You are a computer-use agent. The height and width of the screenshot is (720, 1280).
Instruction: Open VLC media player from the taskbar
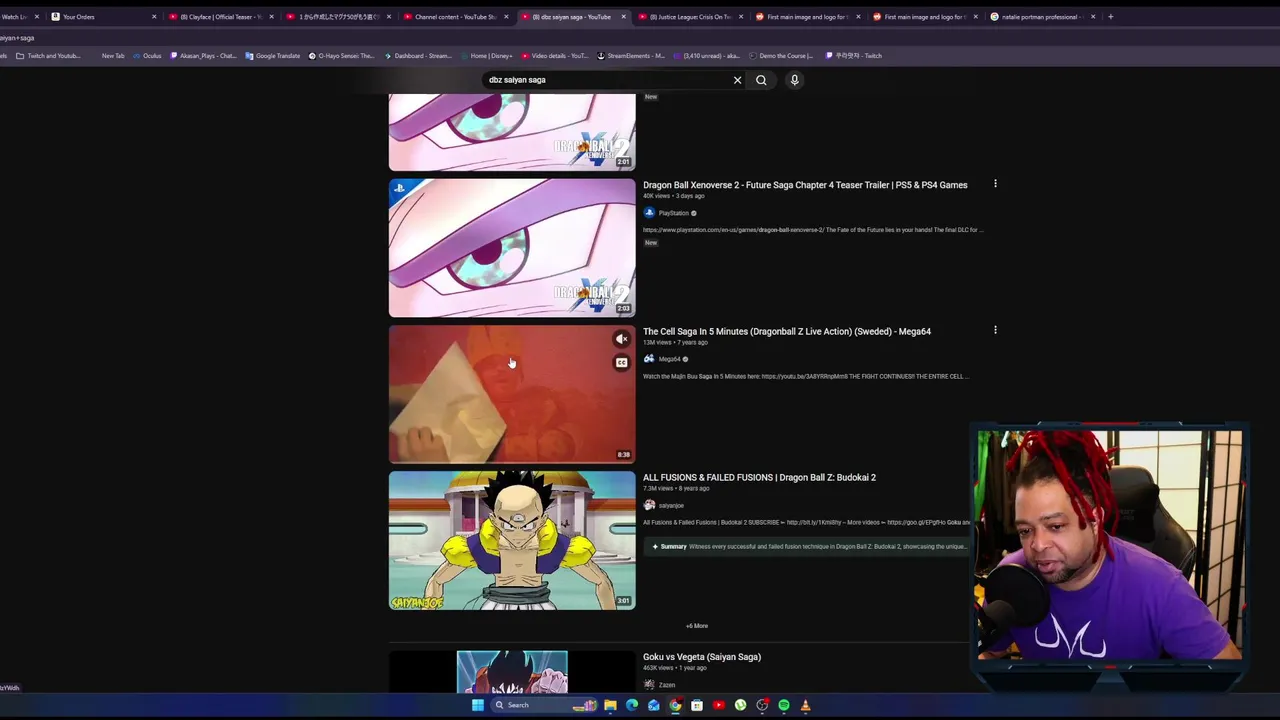(x=805, y=705)
